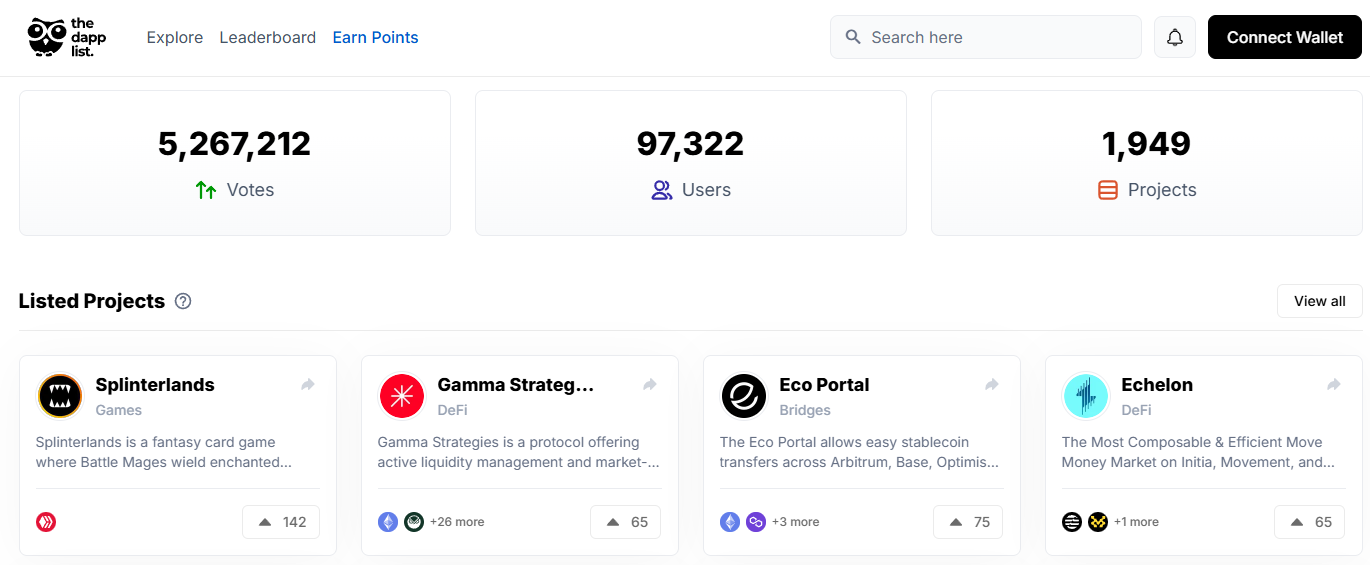Share the Splinterlands project via arrow icon
1370x565 pixels.
[x=308, y=385]
